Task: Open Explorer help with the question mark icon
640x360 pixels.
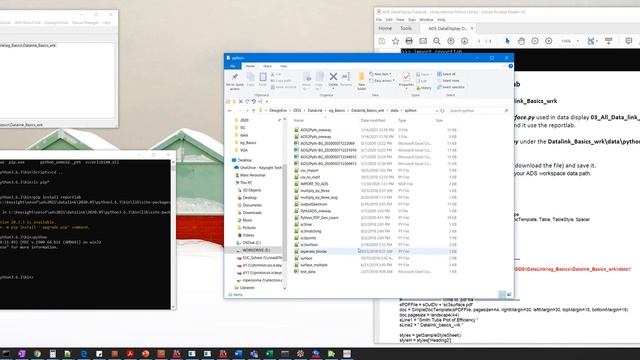Action: (x=511, y=66)
